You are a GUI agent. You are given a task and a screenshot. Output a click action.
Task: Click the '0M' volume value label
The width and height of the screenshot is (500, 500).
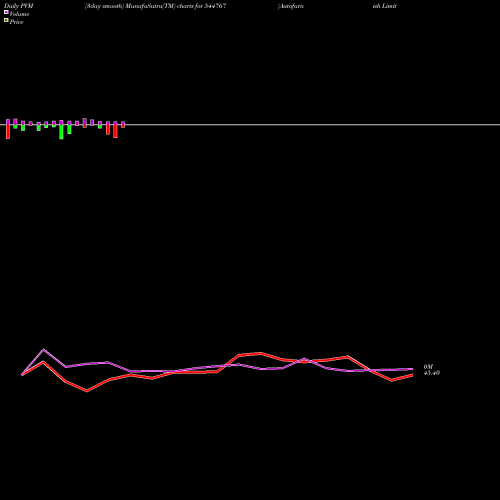[x=428, y=367]
